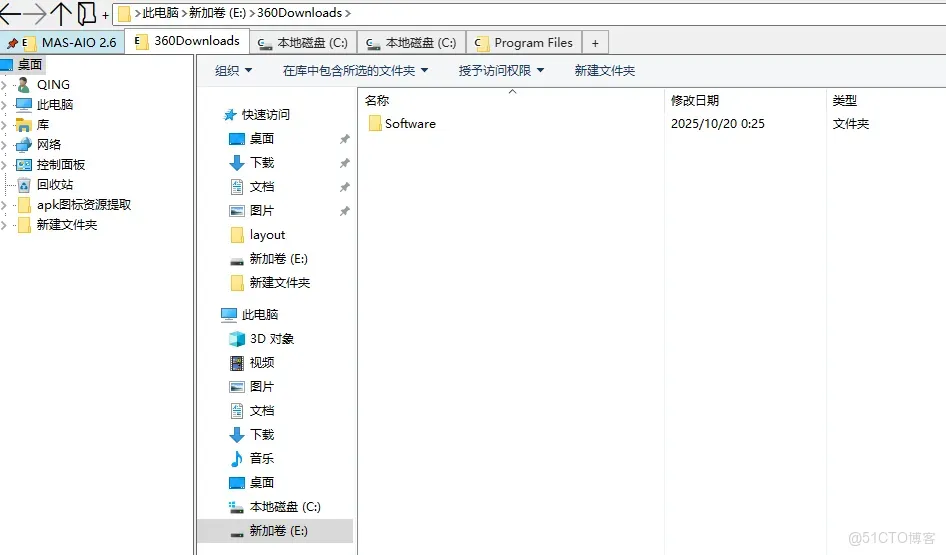
Task: Click the 新建文件夹 toolbar button
Action: tap(605, 71)
